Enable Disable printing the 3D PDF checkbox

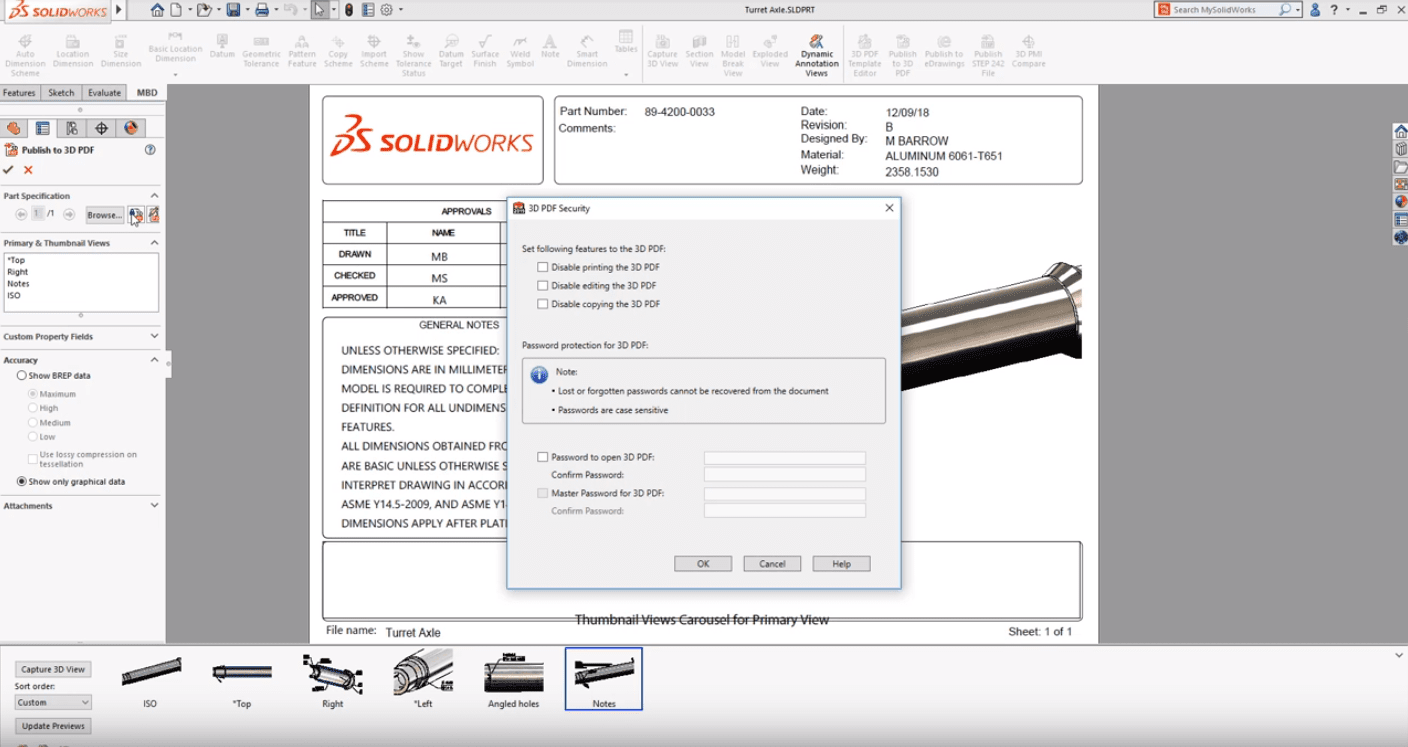[543, 267]
